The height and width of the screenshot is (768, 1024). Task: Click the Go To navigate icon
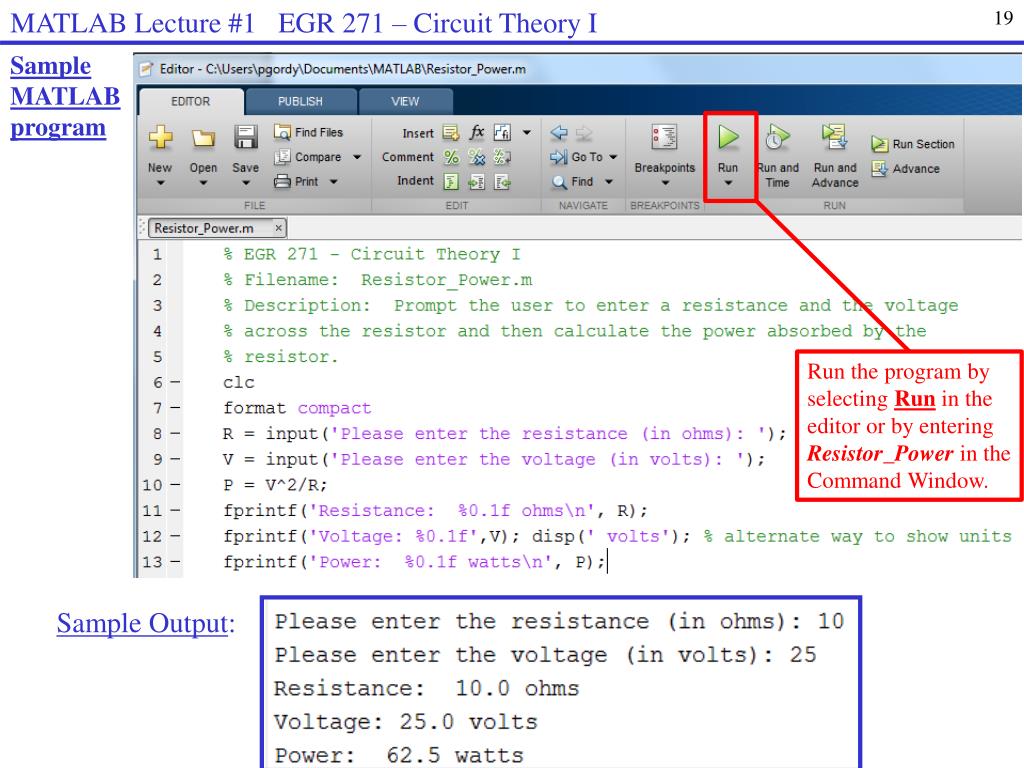click(558, 157)
